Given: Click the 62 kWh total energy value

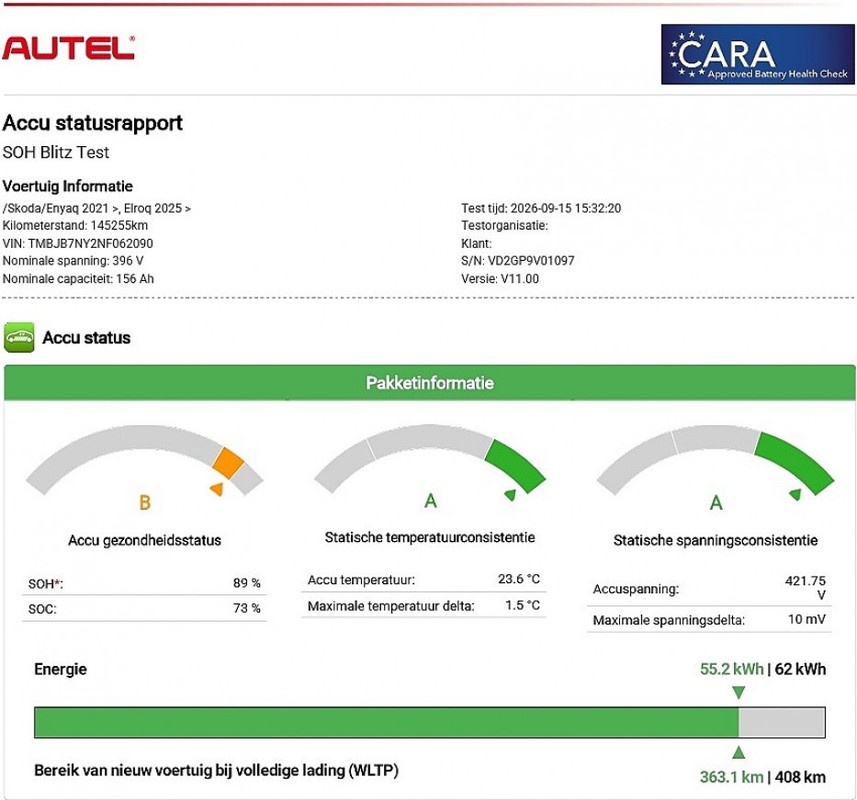Looking at the screenshot, I should tap(800, 669).
